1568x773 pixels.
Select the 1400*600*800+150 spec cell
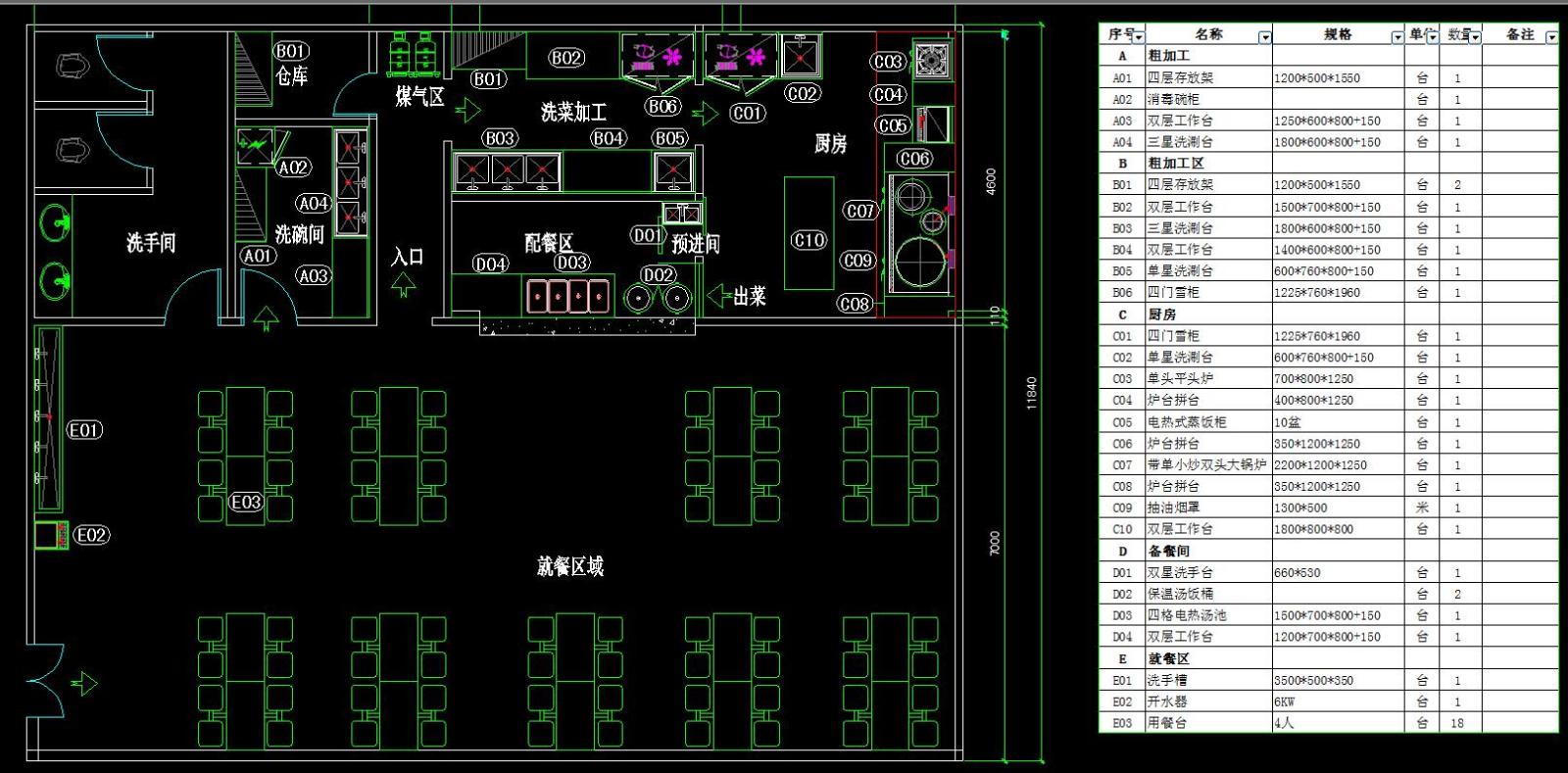[x=1339, y=250]
